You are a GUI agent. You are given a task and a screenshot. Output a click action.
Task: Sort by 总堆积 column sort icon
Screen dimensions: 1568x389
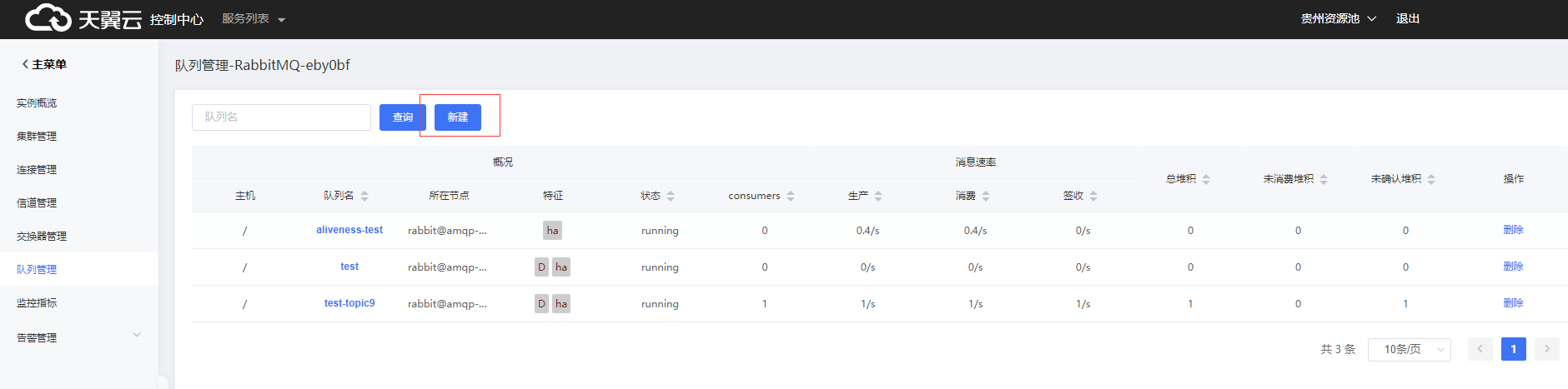coord(1206,179)
